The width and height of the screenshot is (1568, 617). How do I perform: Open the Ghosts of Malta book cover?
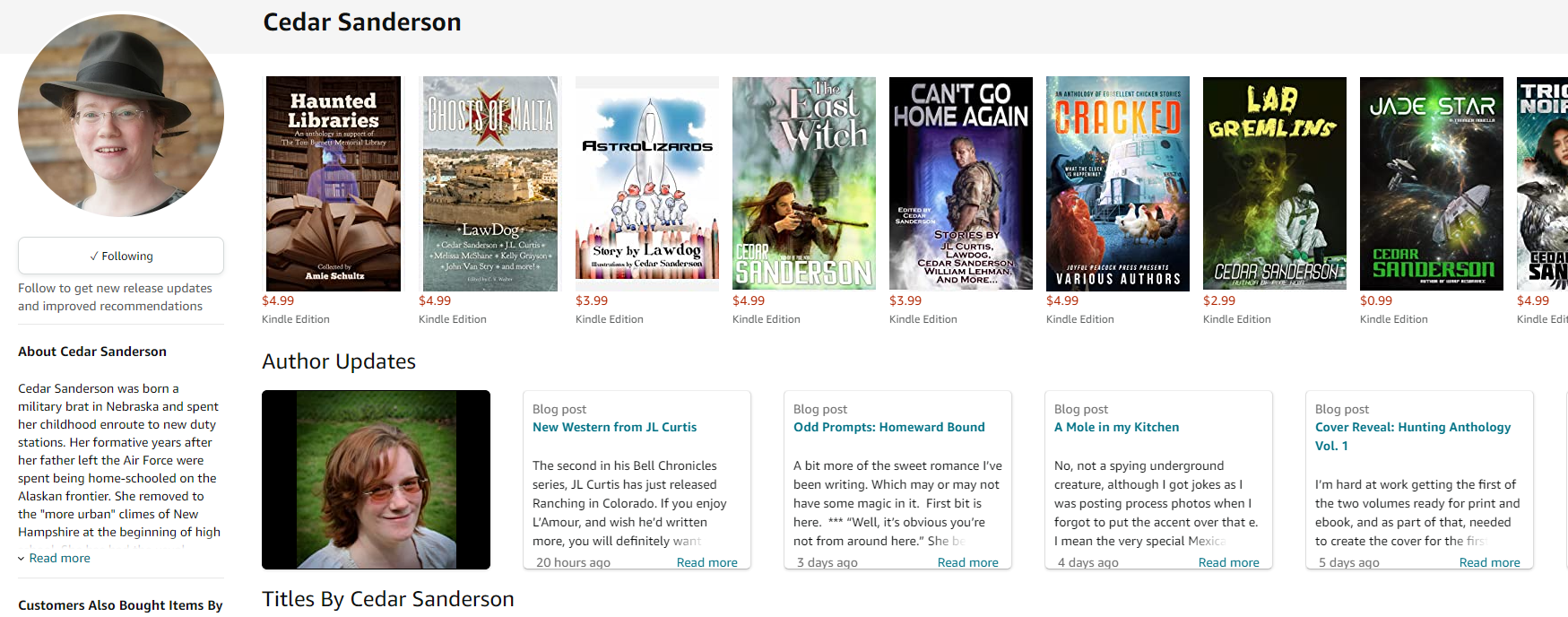pyautogui.click(x=489, y=184)
